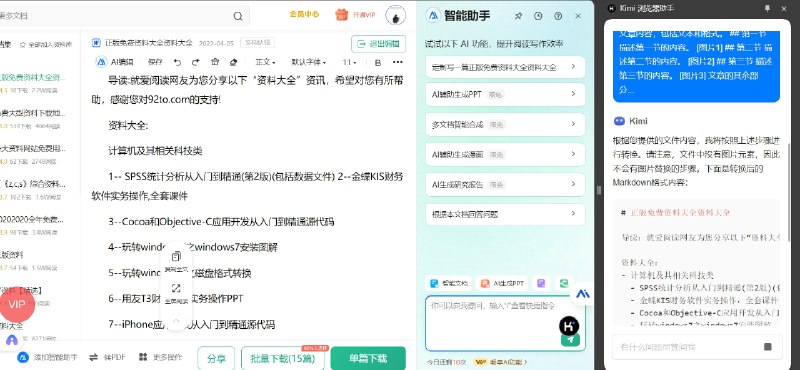Image resolution: width=800 pixels, height=370 pixels.
Task: Expand the AI辅助生成漫画 option
Action: coord(505,154)
